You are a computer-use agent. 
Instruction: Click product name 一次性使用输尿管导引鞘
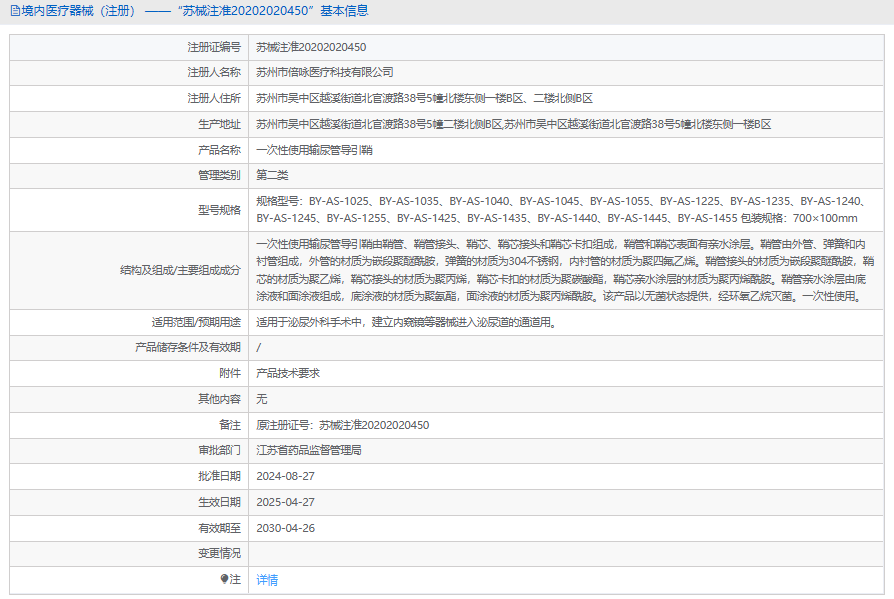314,150
